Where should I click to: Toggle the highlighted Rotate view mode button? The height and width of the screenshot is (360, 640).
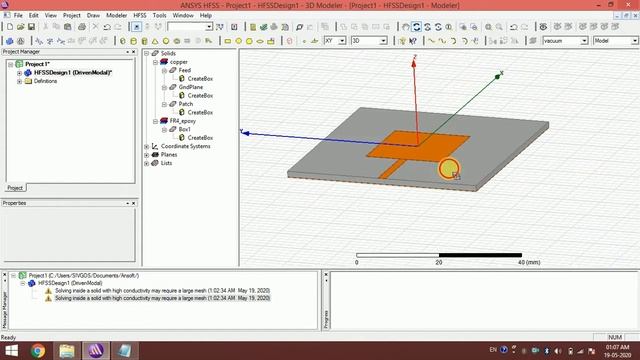click(416, 27)
